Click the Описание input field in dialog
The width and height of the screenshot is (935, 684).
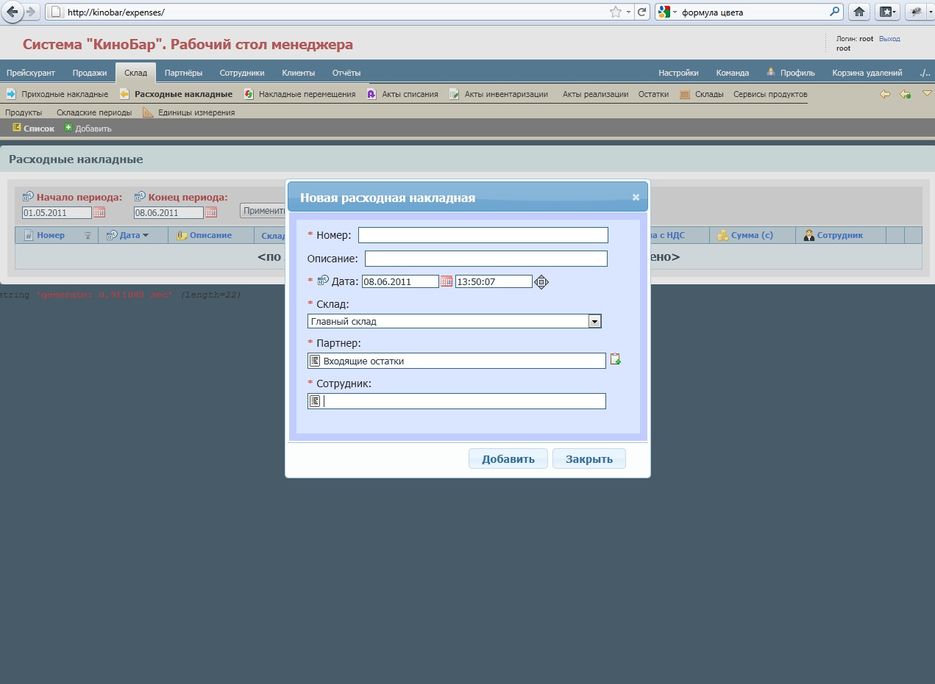[x=486, y=258]
